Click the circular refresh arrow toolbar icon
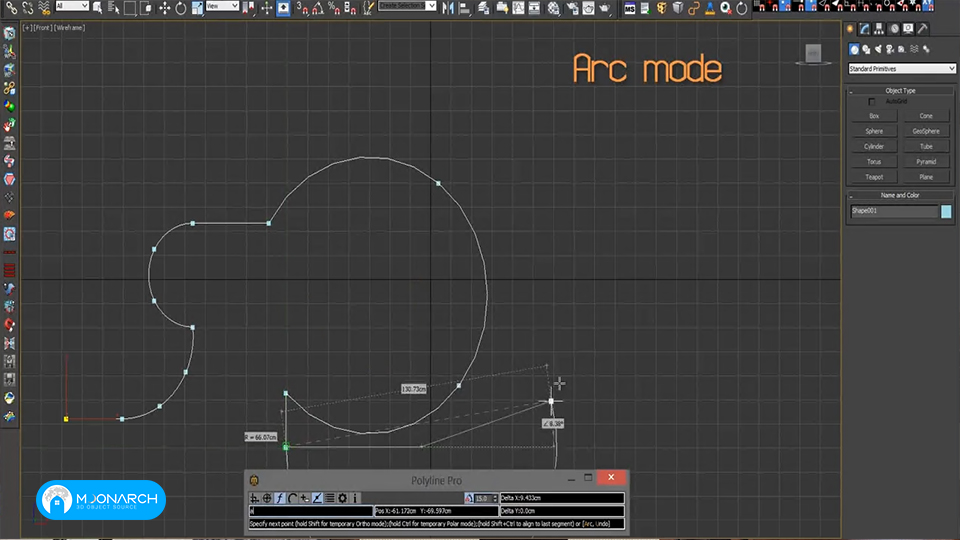Image resolution: width=960 pixels, height=540 pixels. tap(742, 8)
